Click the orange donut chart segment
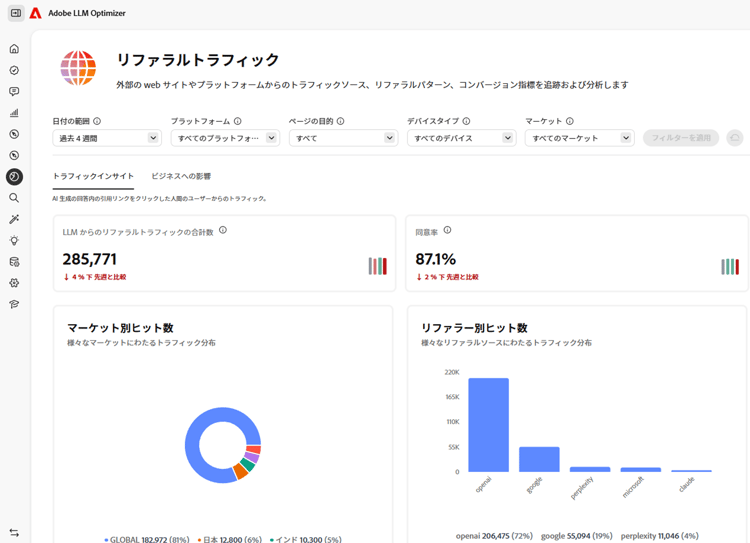The image size is (750, 543). pos(241,471)
